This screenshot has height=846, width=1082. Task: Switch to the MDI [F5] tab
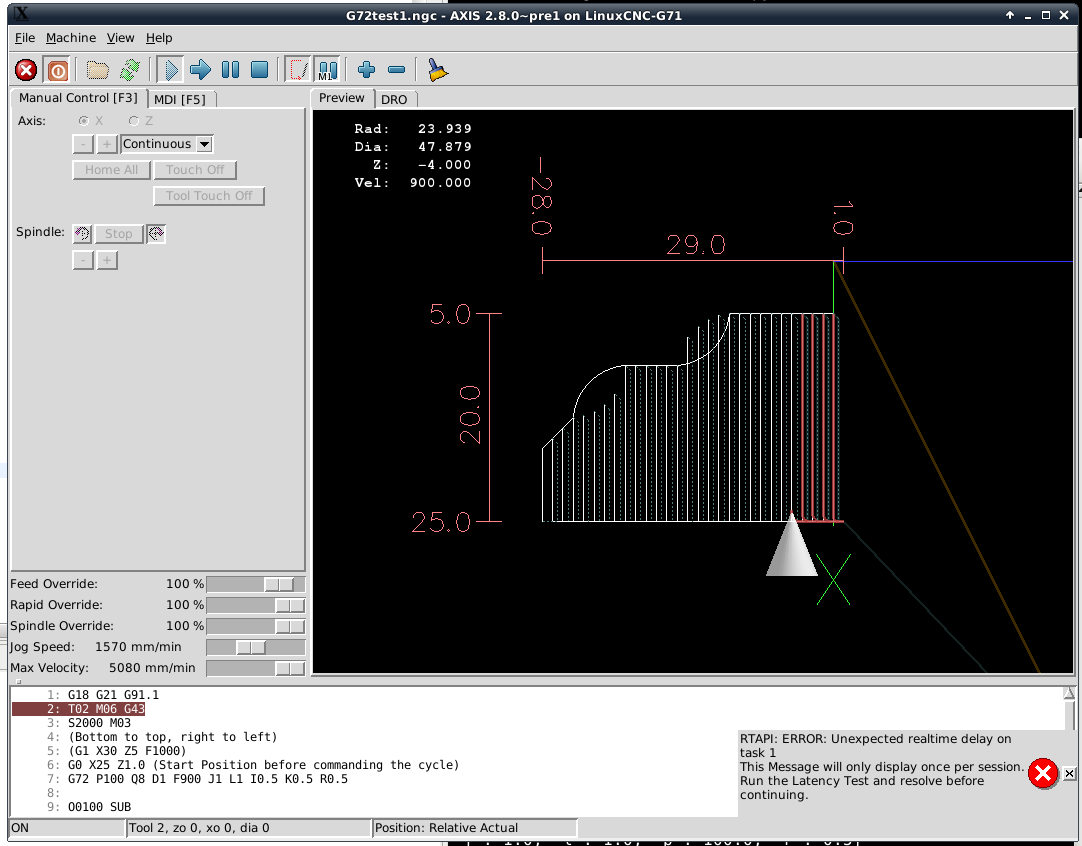point(180,99)
